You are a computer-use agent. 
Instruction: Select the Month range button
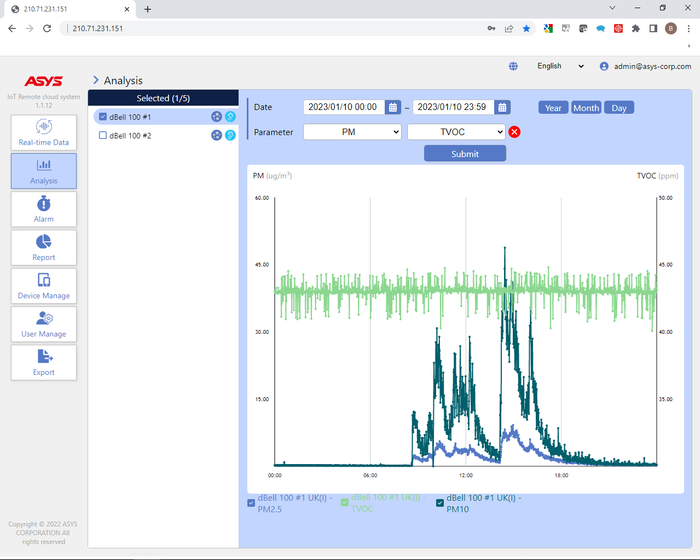(586, 108)
